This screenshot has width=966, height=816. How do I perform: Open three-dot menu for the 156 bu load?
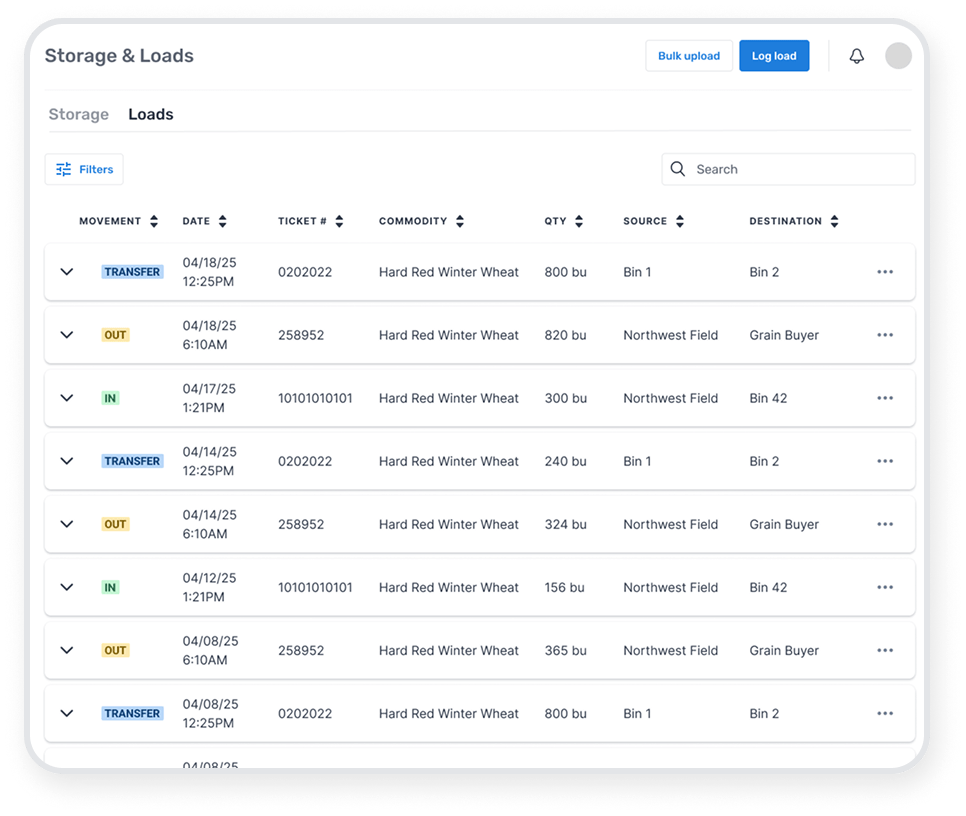tap(884, 587)
